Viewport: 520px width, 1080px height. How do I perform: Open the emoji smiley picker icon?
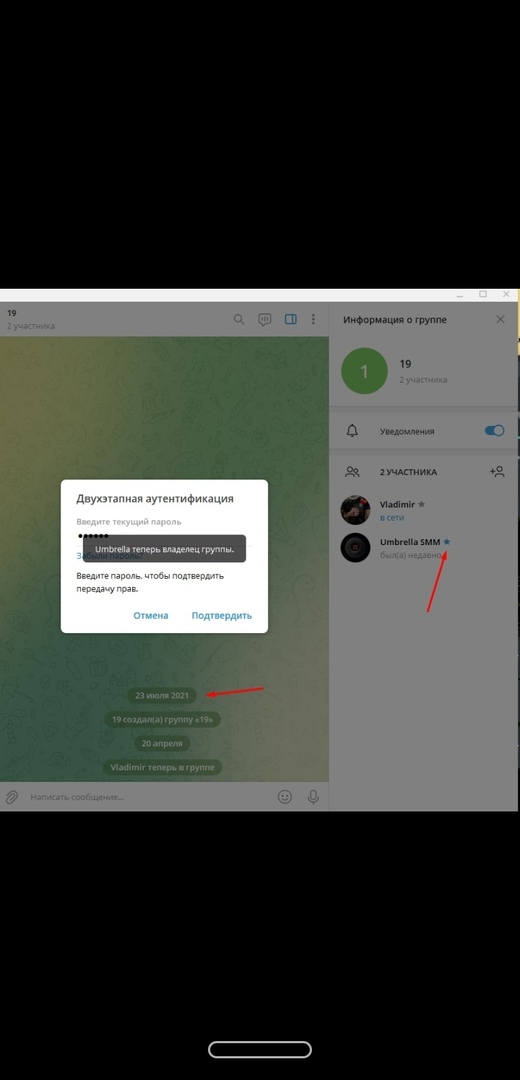click(x=284, y=797)
